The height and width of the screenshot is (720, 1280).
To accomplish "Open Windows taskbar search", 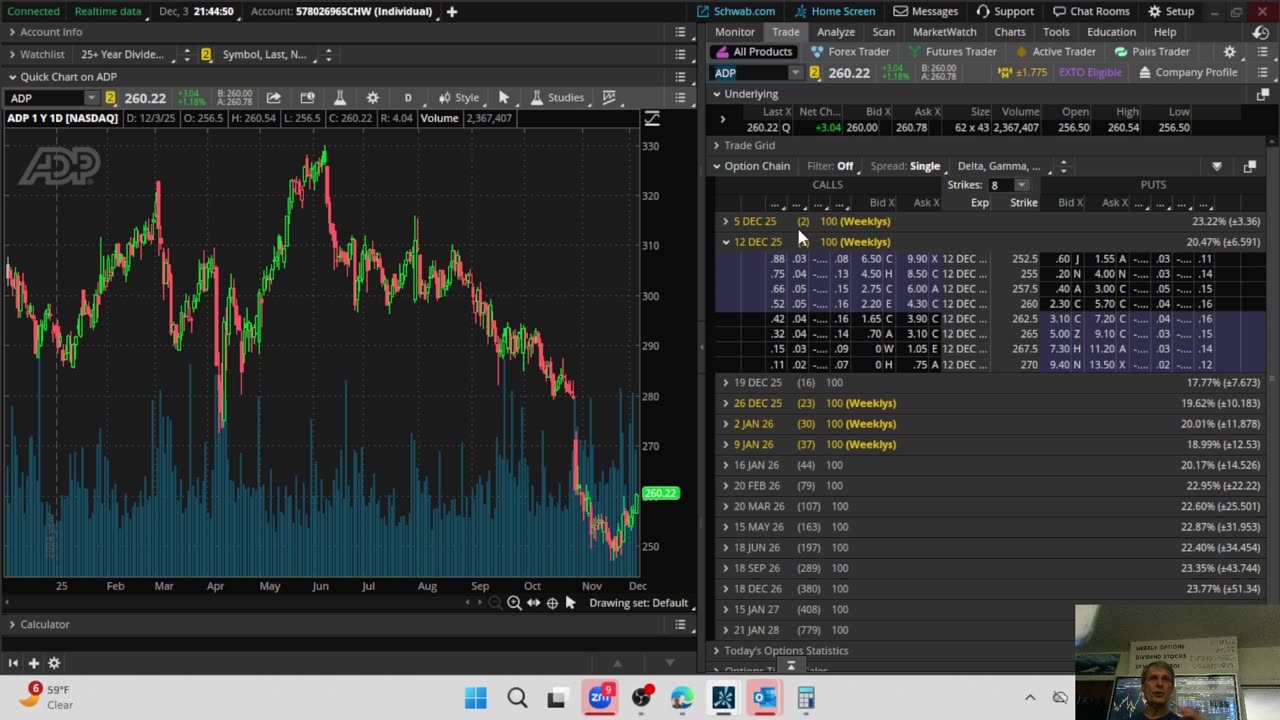I will pyautogui.click(x=517, y=697).
